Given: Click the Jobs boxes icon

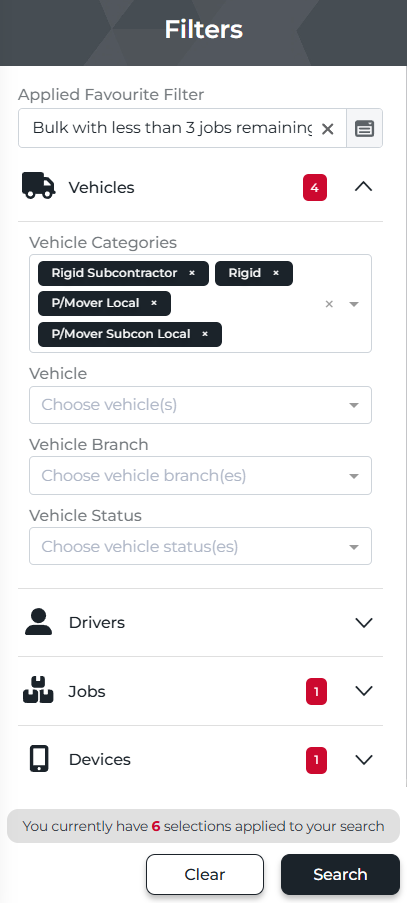Looking at the screenshot, I should click(x=38, y=690).
